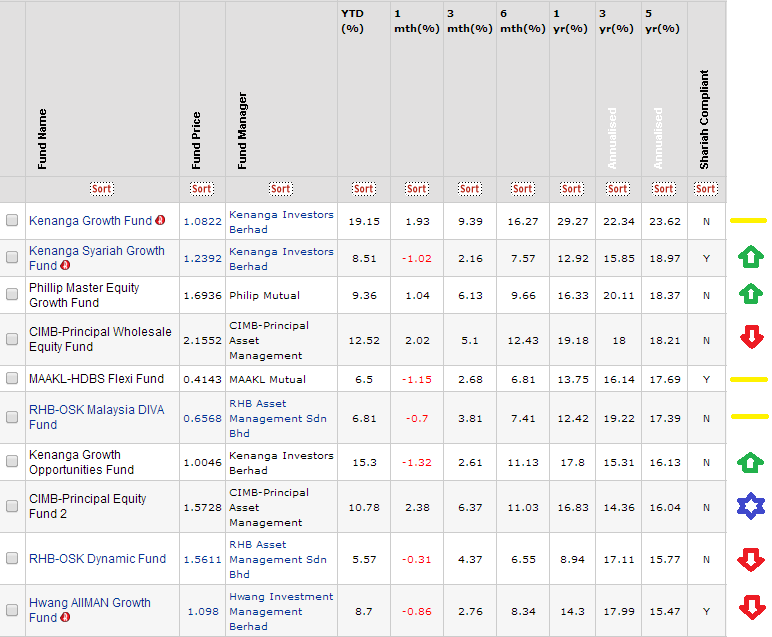The image size is (772, 637).
Task: Click the Shariah Compliant column header
Action: pos(705,120)
